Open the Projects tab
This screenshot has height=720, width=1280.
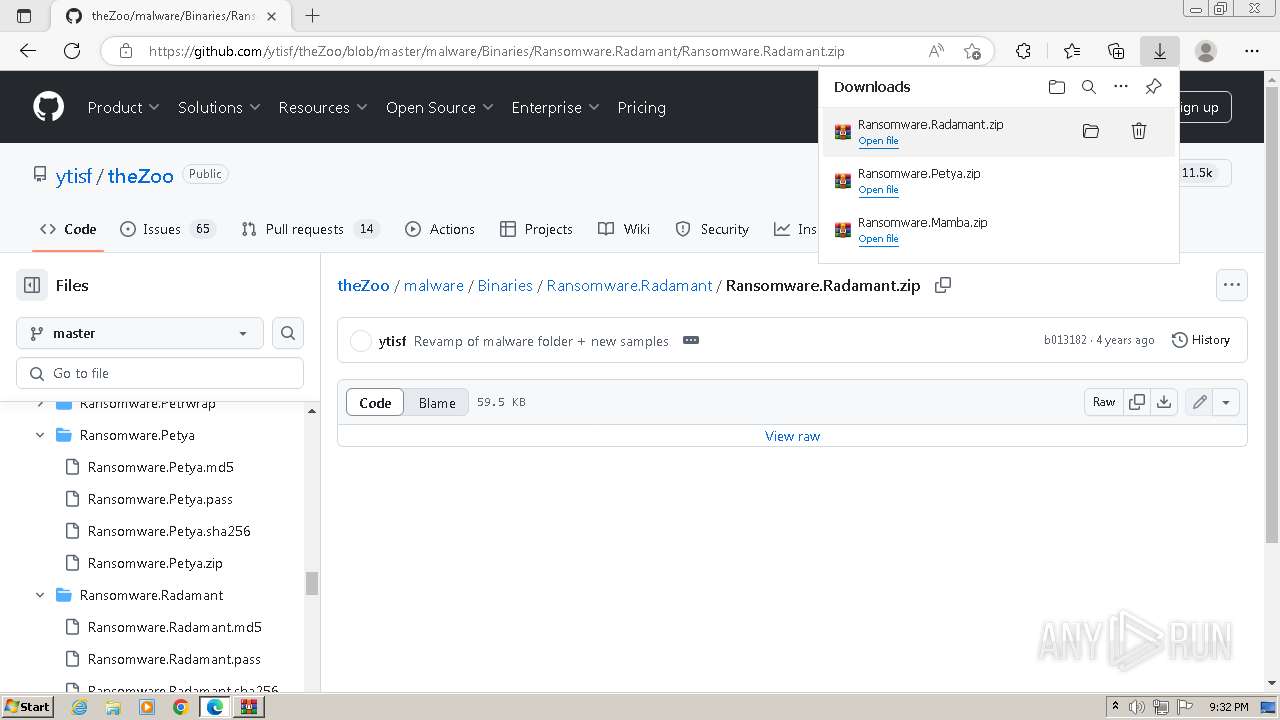coord(537,229)
